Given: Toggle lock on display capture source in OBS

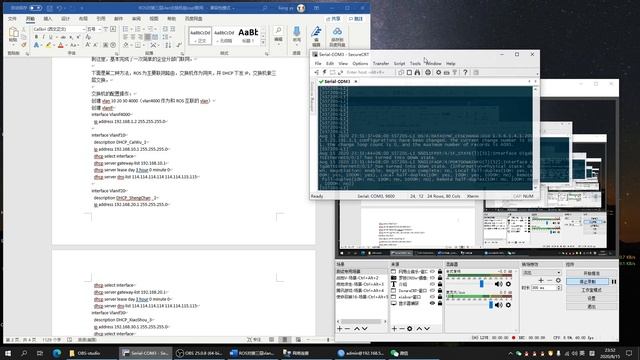Looking at the screenshot, I should (x=440, y=303).
